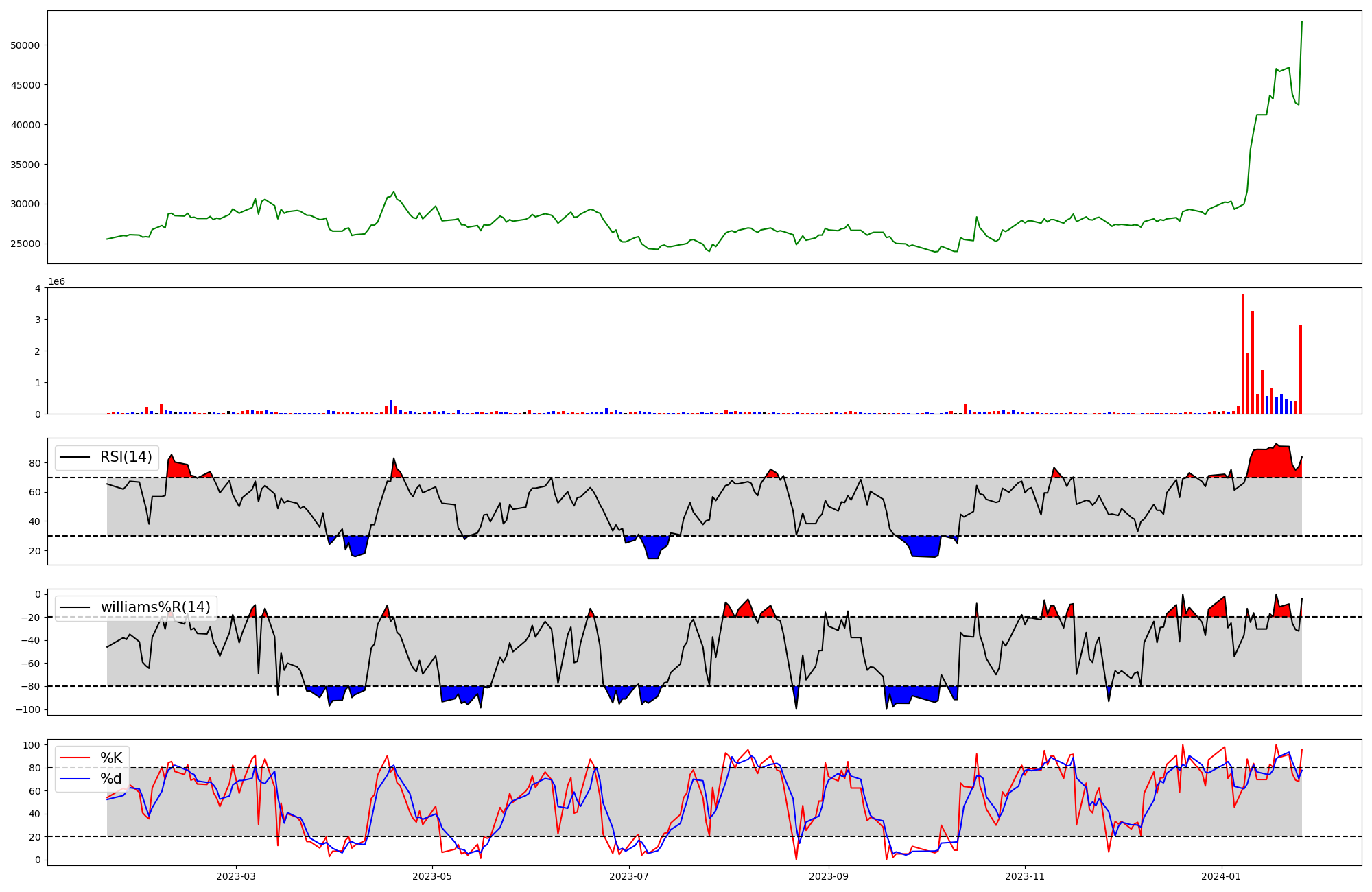Click the %K legend text

[111, 758]
